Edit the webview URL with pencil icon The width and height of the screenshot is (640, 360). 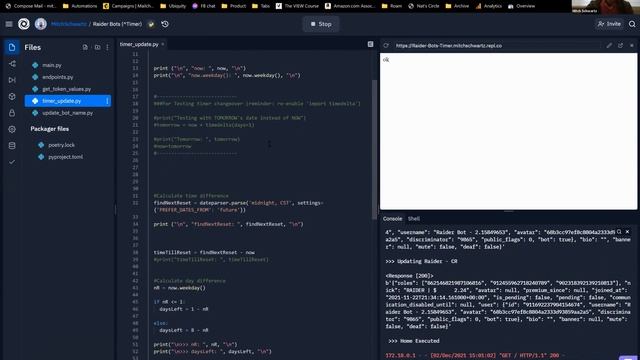(x=609, y=46)
